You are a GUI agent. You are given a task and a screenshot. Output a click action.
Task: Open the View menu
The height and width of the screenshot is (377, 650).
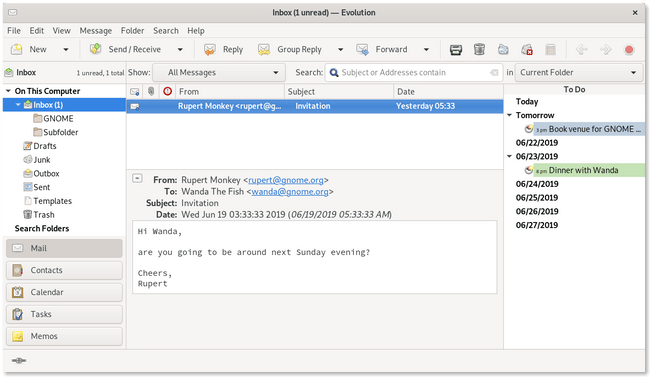point(61,31)
